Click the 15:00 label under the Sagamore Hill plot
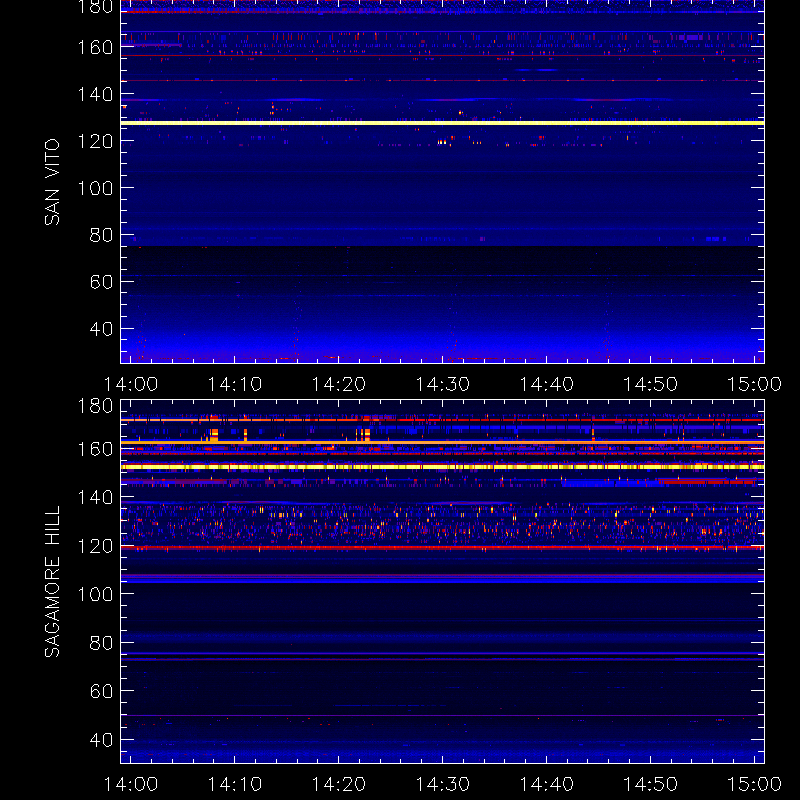This screenshot has width=800, height=800. 754,784
